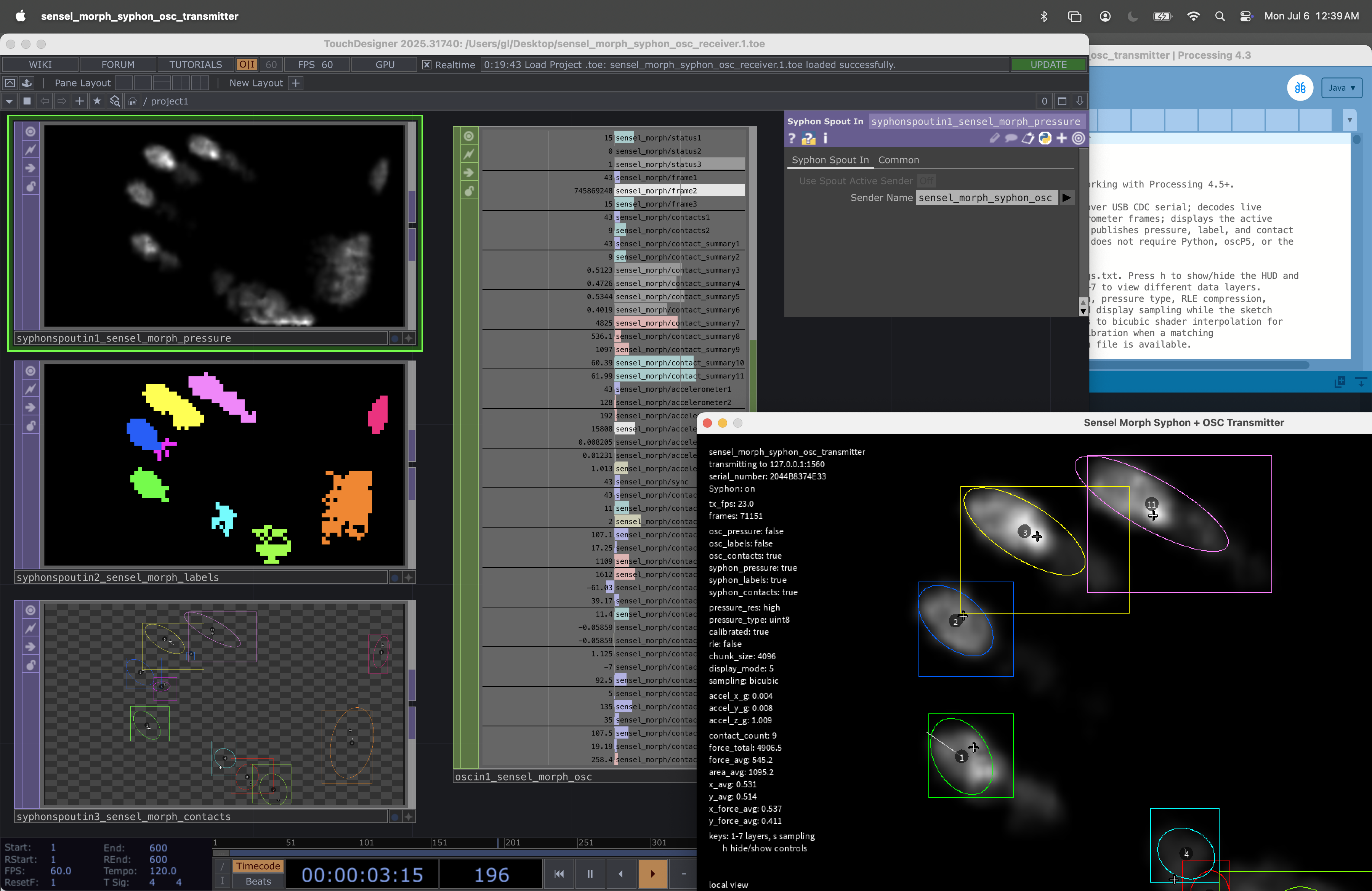Open the operator help question mark

(792, 138)
